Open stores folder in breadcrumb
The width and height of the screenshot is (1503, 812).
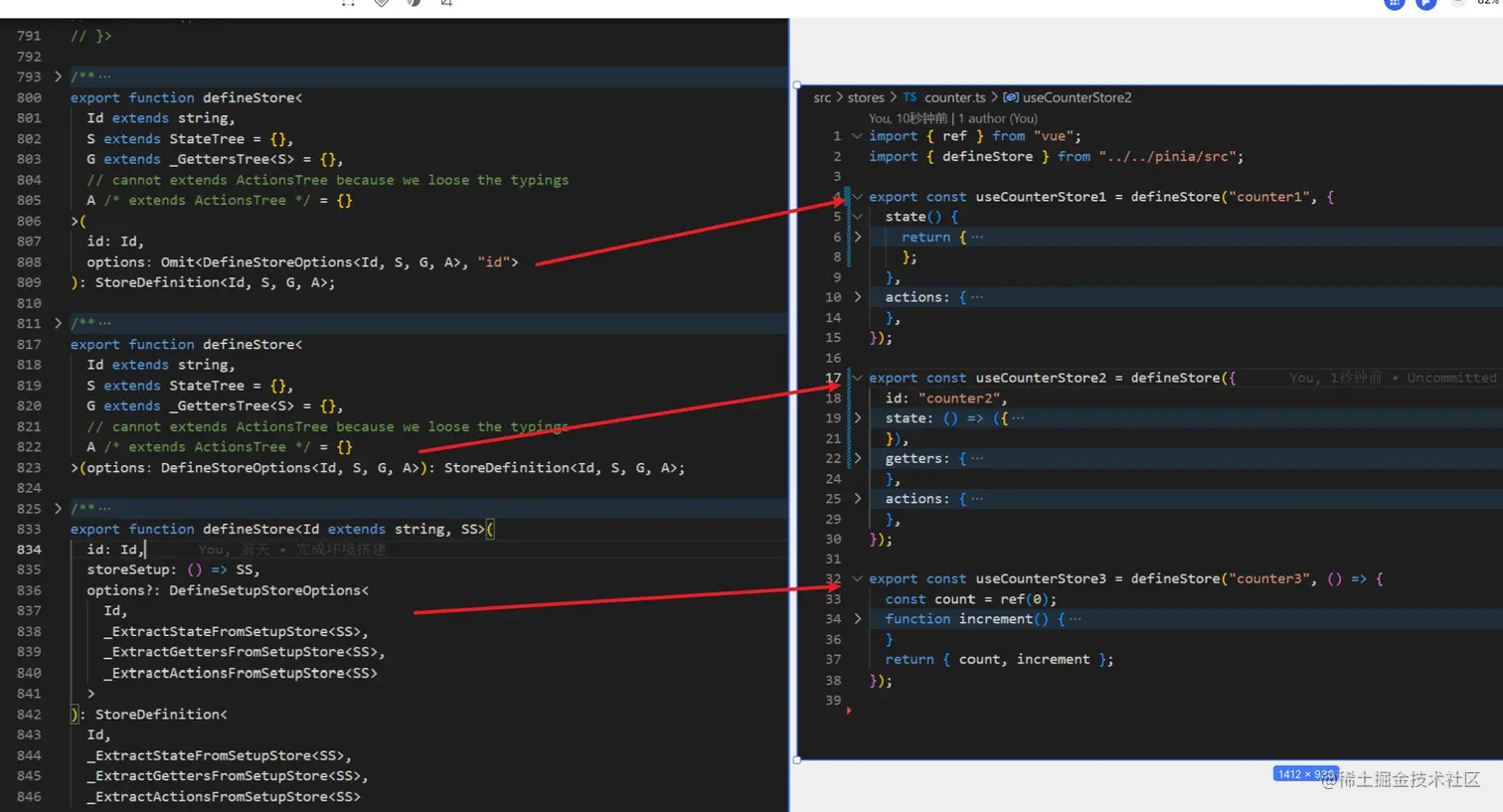(866, 97)
